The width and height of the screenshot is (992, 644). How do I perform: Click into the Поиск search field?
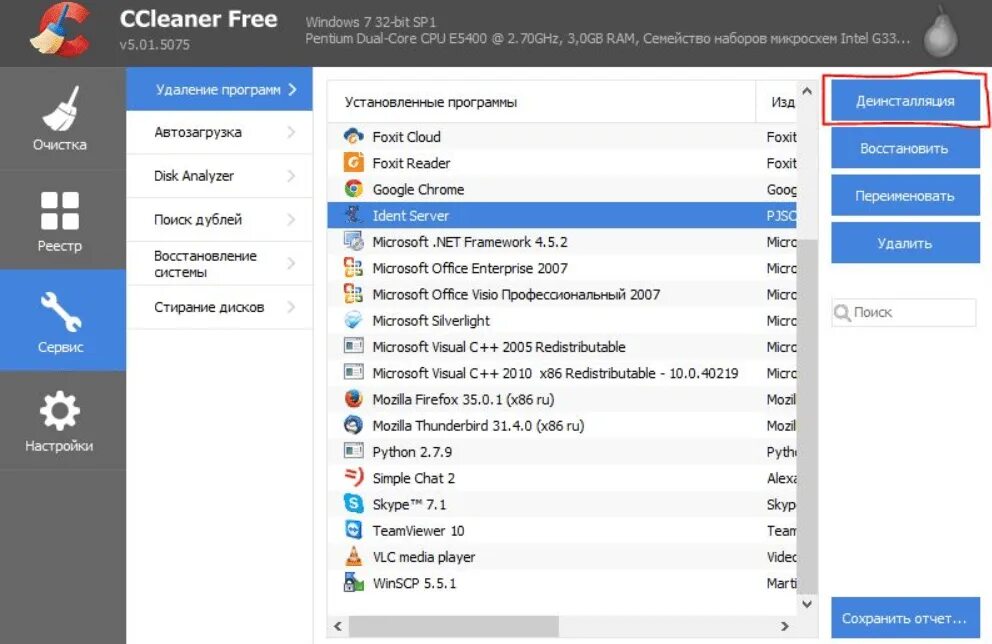click(x=904, y=313)
